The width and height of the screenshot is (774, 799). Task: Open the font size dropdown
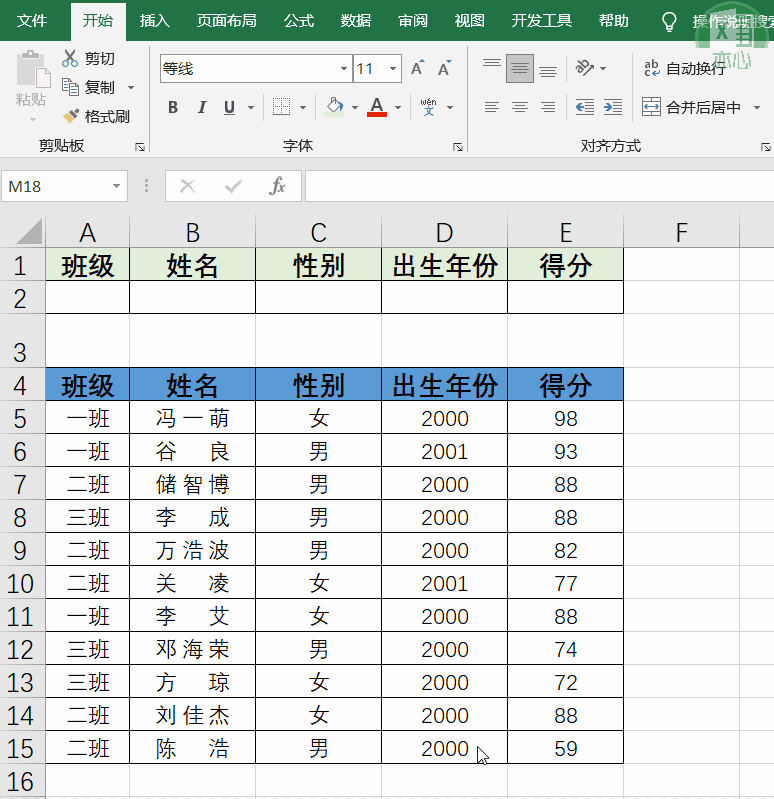click(x=393, y=68)
